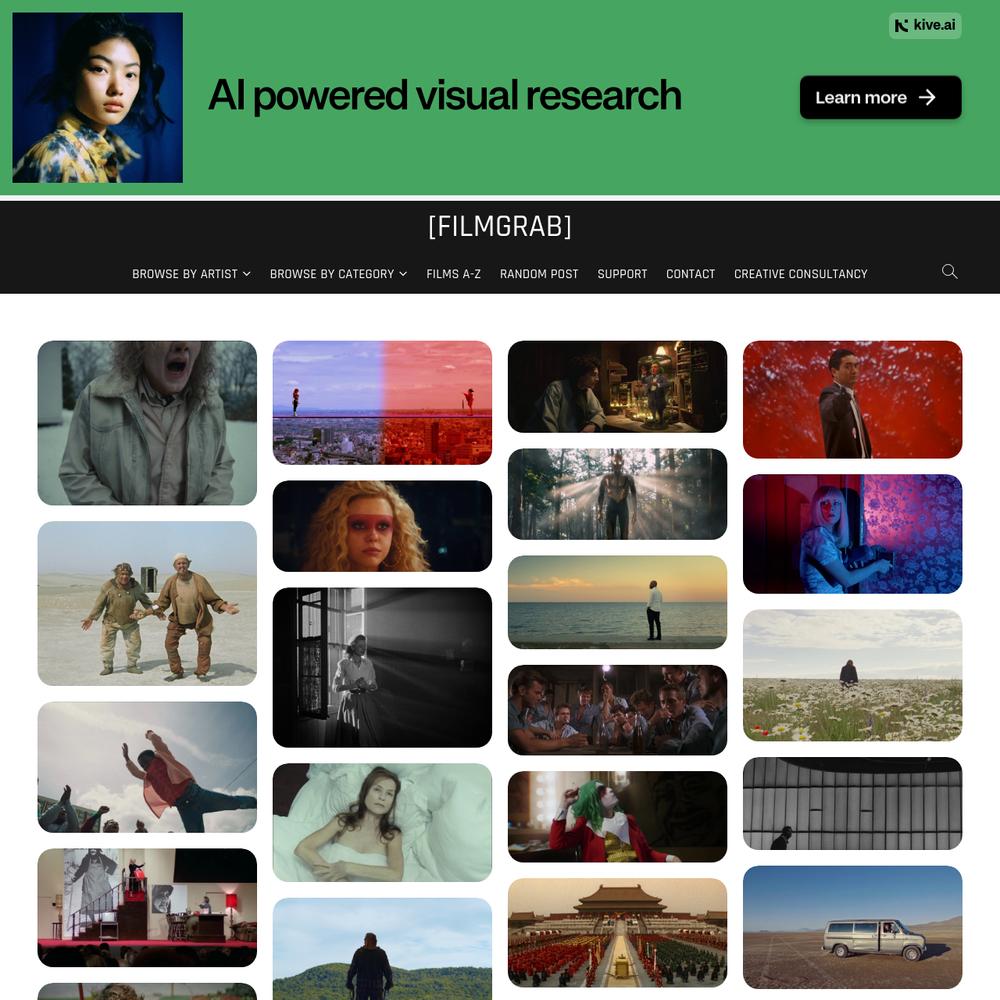Open the dim shop interior still
The width and height of the screenshot is (1000, 1000).
tap(617, 386)
